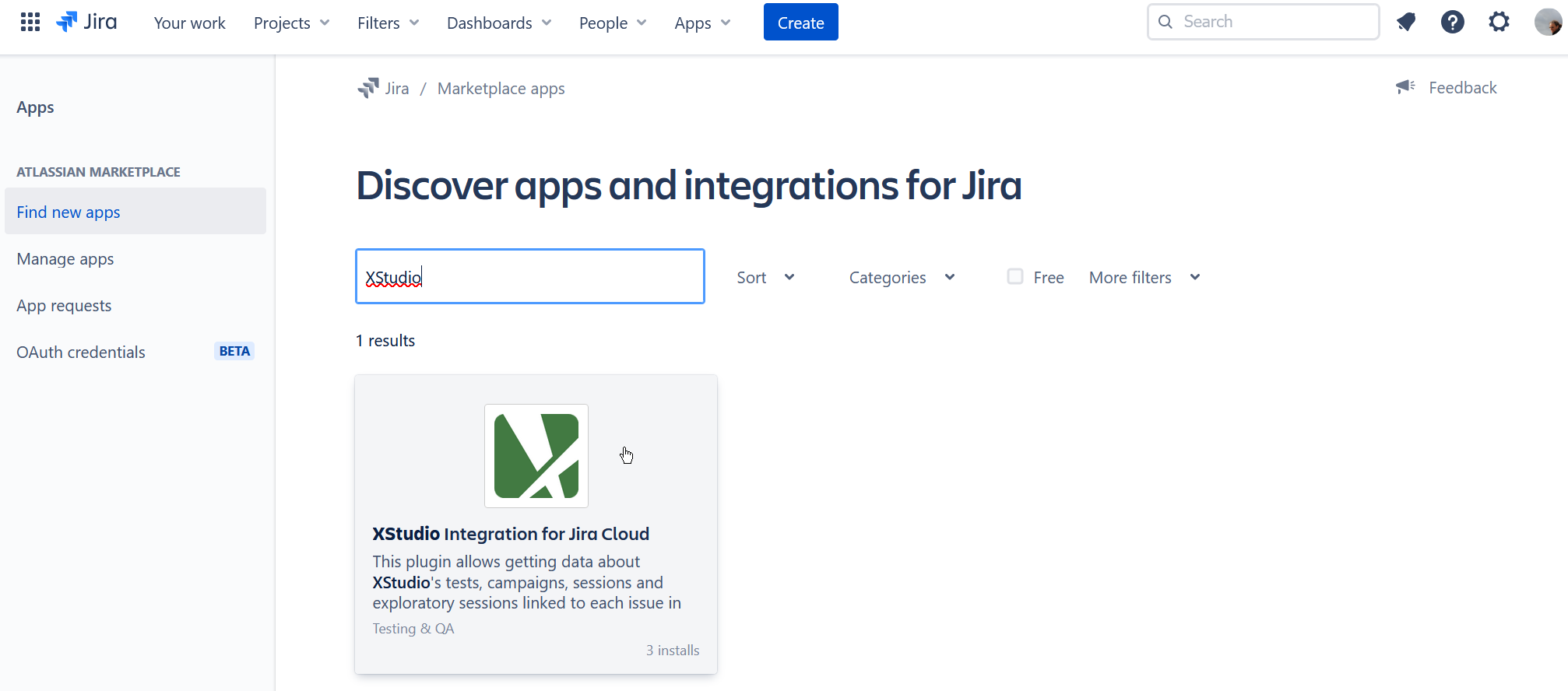1568x691 pixels.
Task: Open the People menu
Action: point(613,23)
